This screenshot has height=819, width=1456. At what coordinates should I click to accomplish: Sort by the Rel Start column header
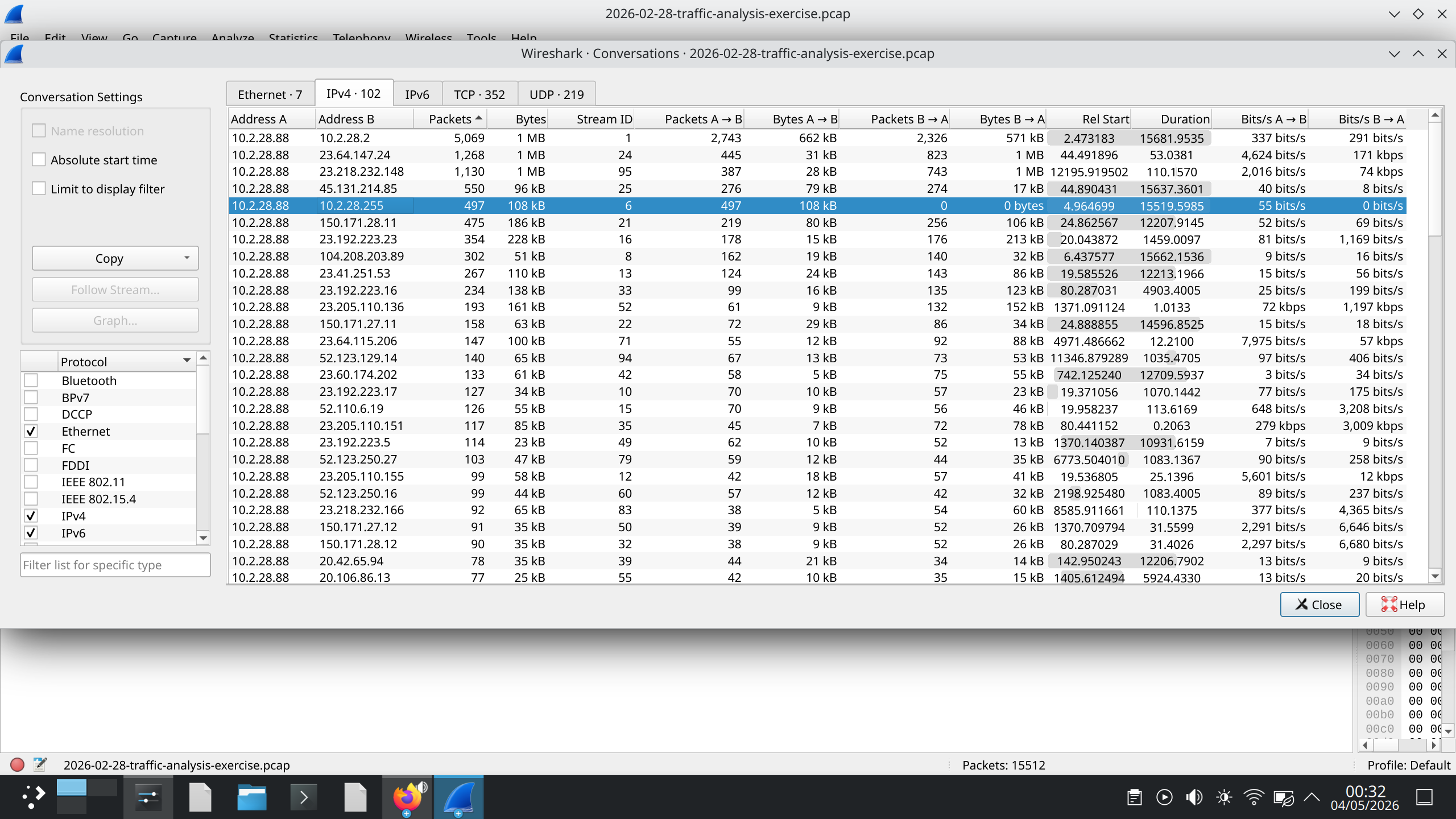[1089, 119]
